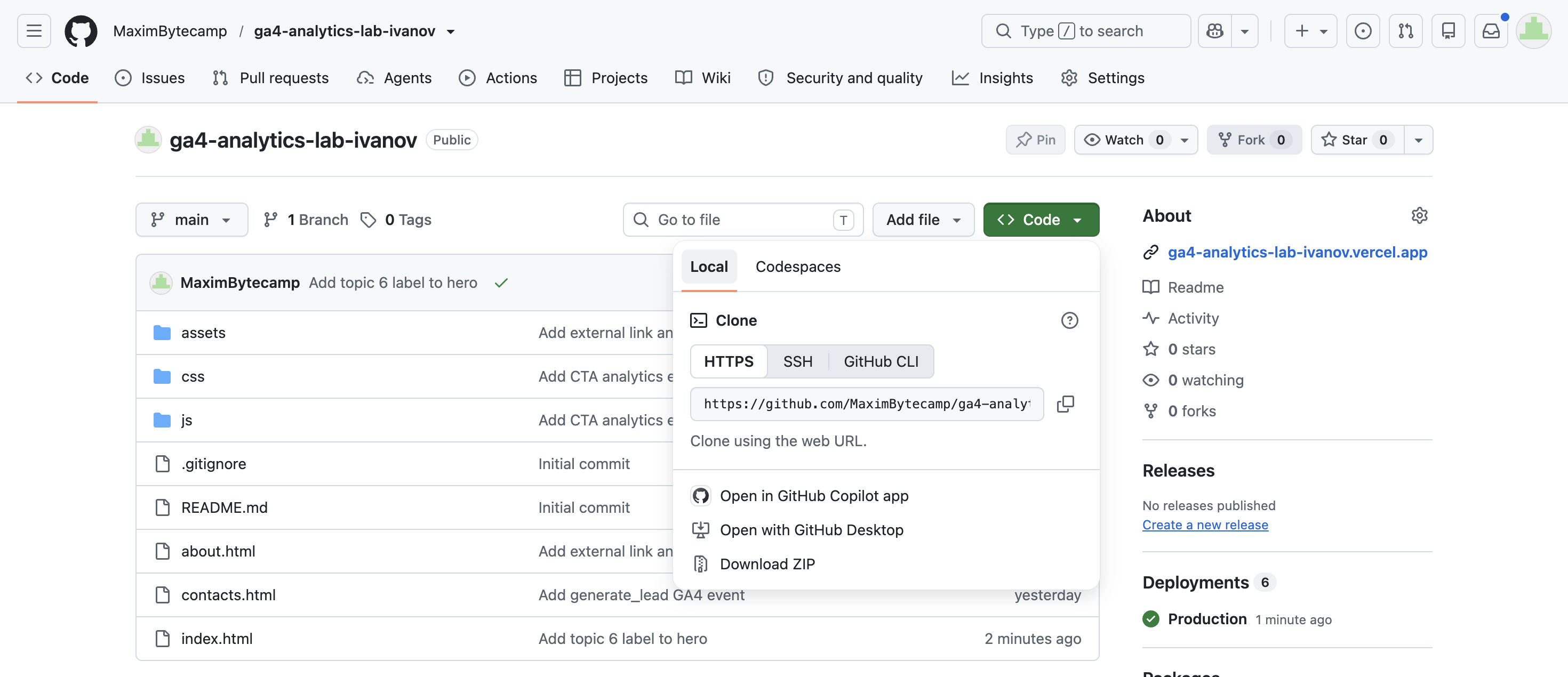
Task: Expand the main branch selector
Action: pyautogui.click(x=192, y=220)
